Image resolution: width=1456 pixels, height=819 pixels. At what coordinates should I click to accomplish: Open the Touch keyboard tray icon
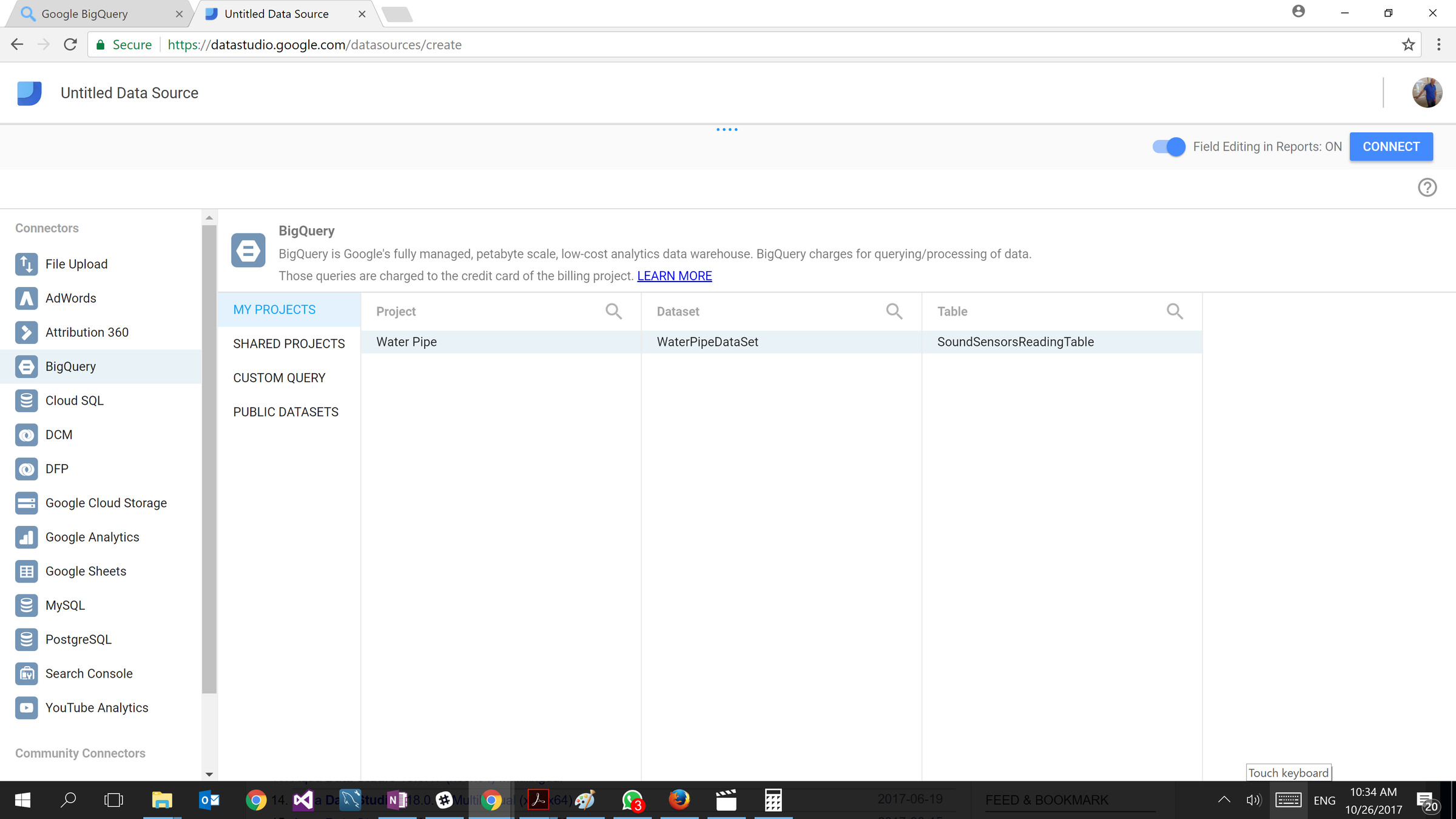point(1287,800)
